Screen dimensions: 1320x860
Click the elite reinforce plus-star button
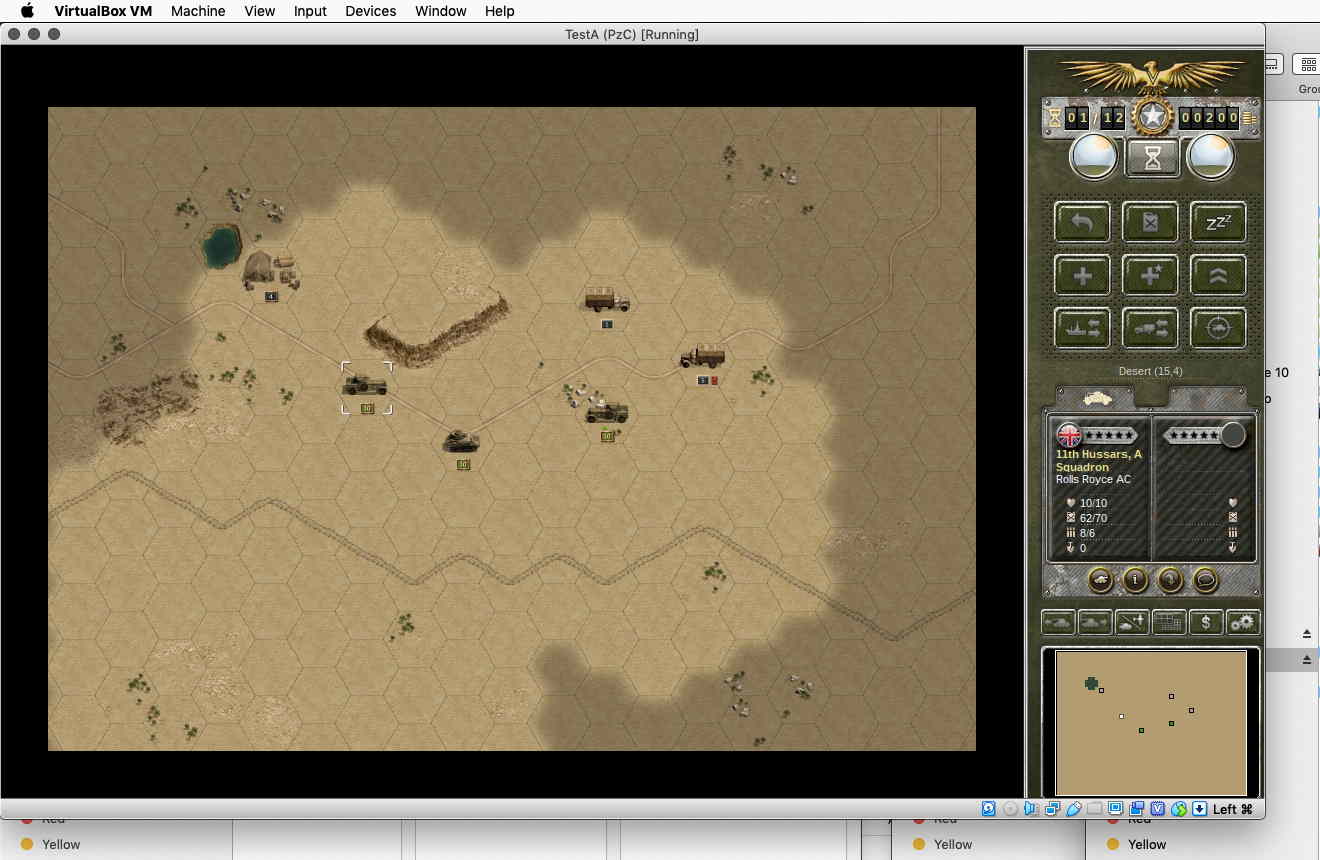(x=1150, y=275)
